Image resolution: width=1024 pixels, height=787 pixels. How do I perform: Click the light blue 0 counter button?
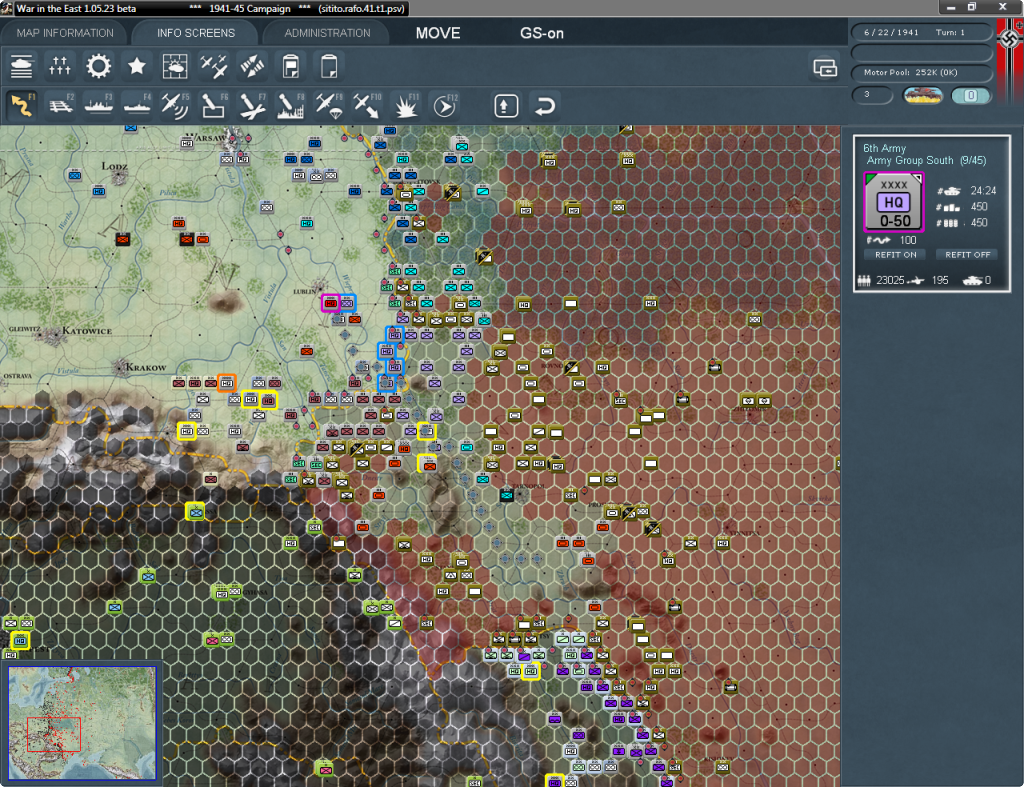971,95
